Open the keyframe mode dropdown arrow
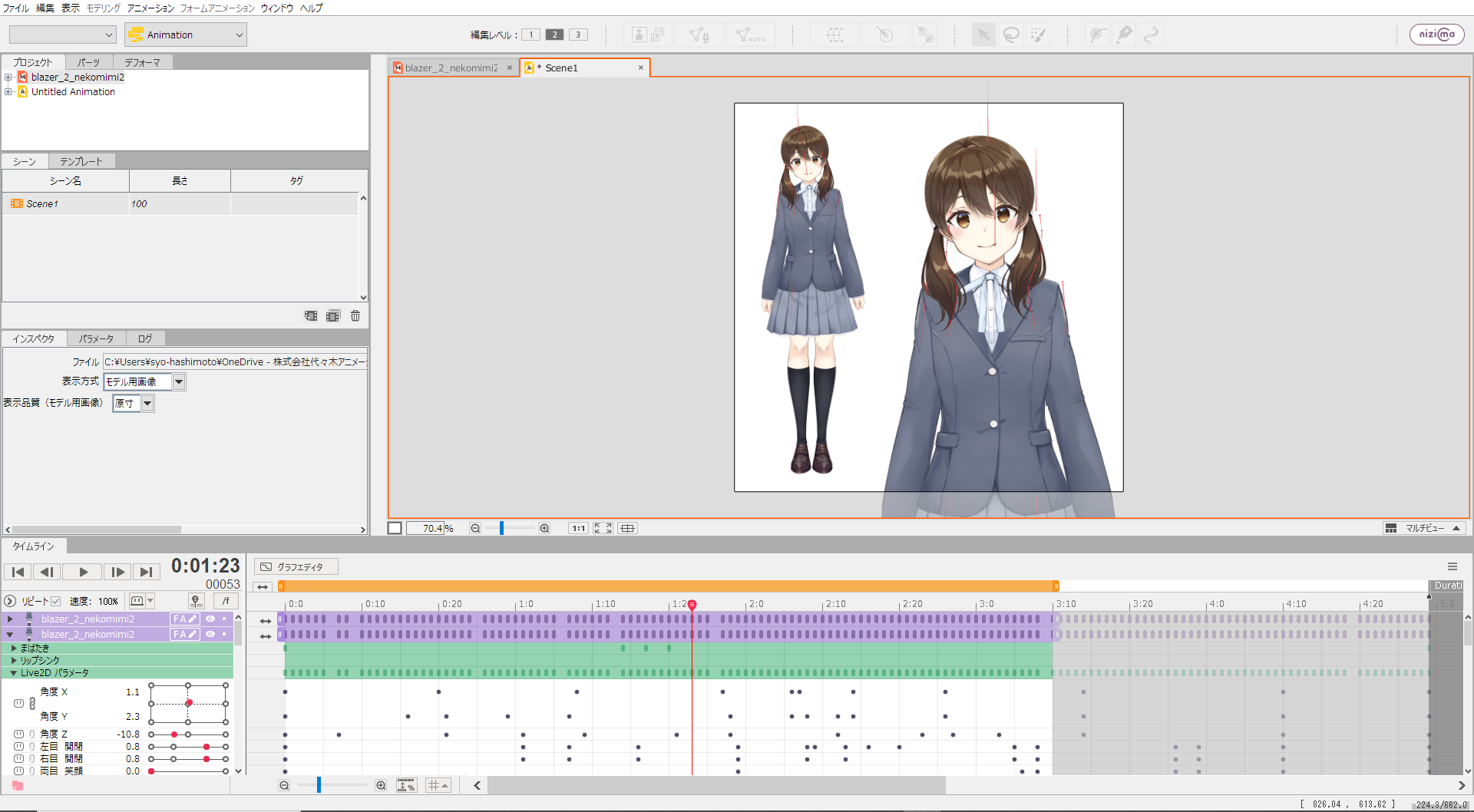 (150, 601)
